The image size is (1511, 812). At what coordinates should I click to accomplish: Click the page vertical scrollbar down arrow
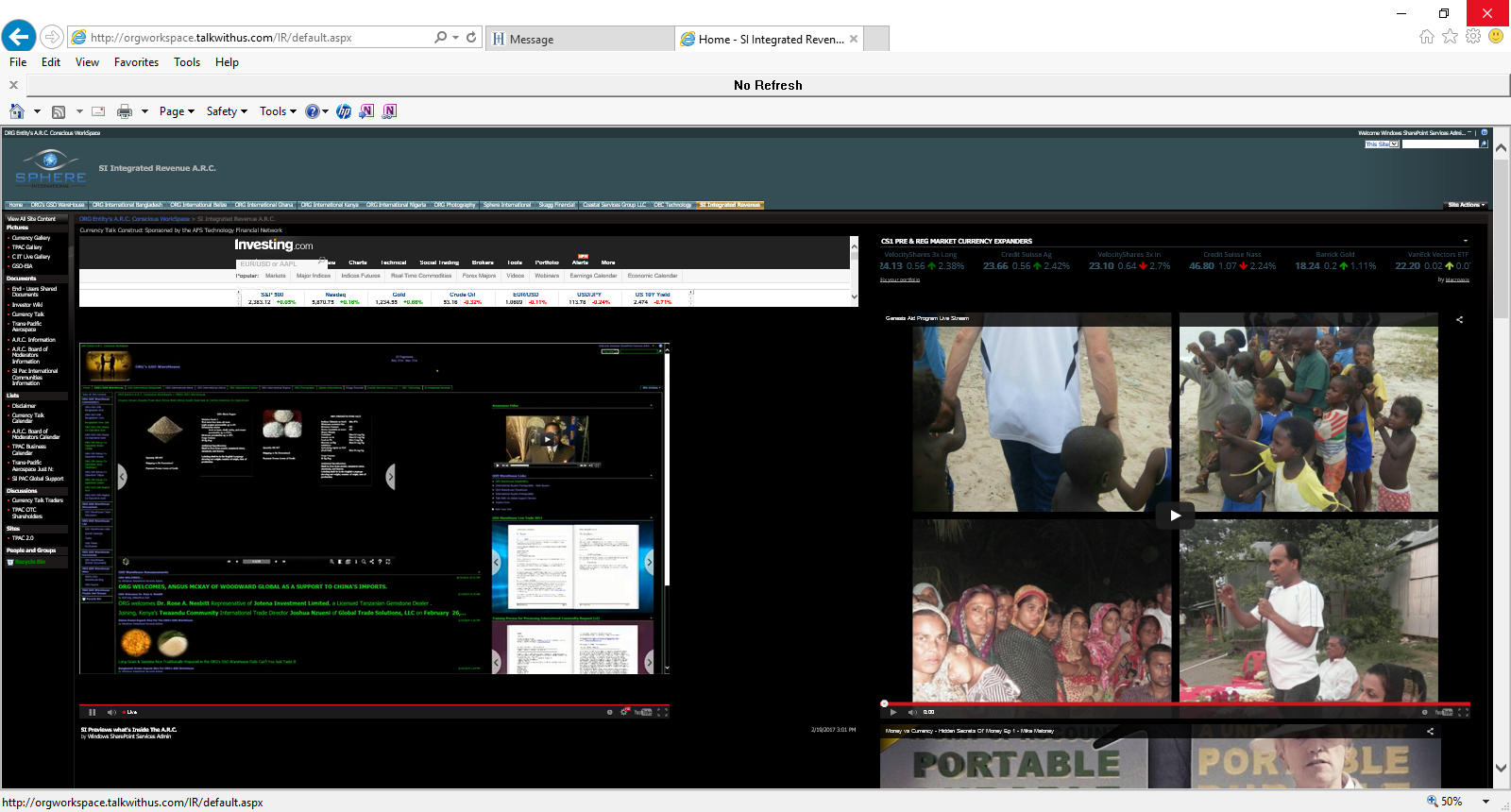pos(1502,768)
